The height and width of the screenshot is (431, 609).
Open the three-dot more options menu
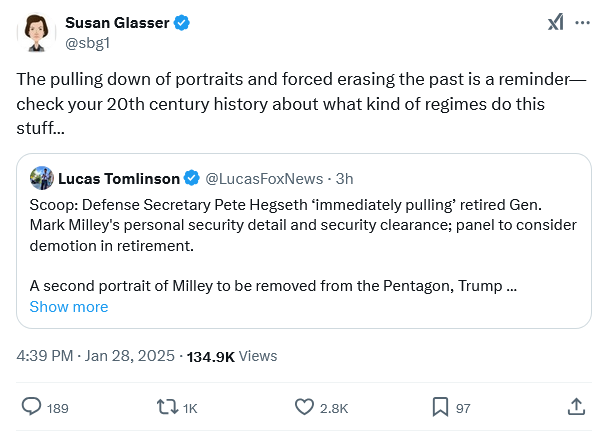coord(583,23)
